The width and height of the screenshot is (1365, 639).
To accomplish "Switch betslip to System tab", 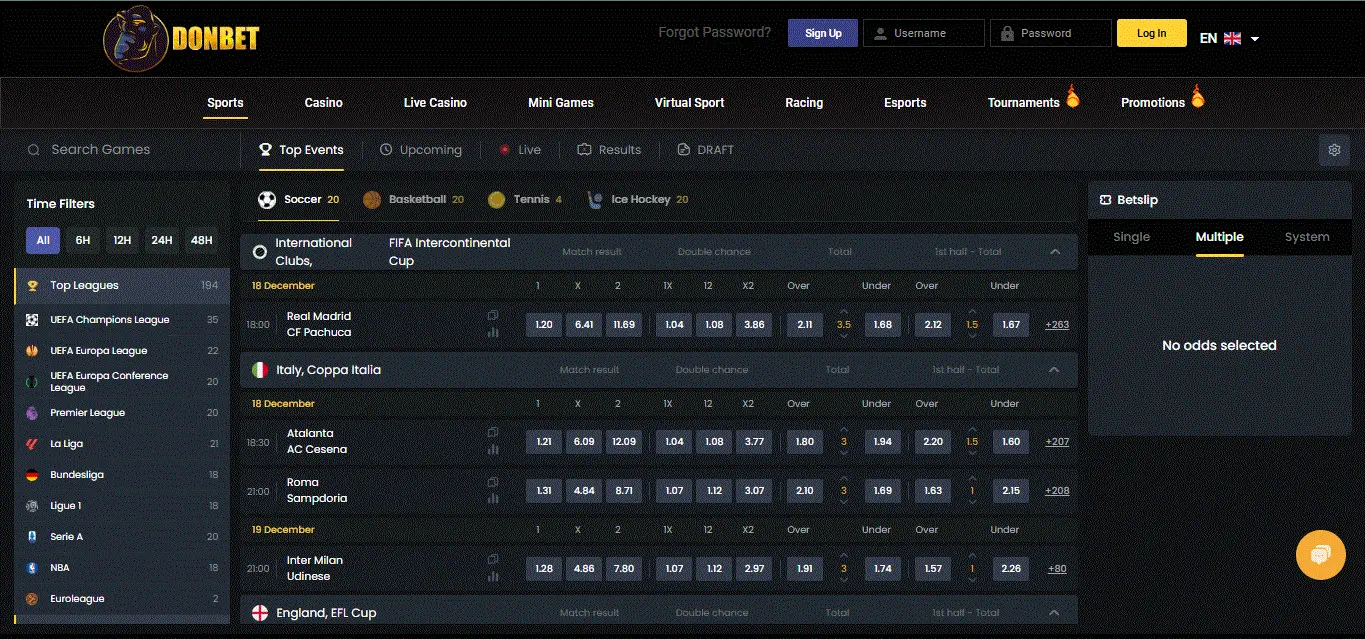I will [1307, 238].
